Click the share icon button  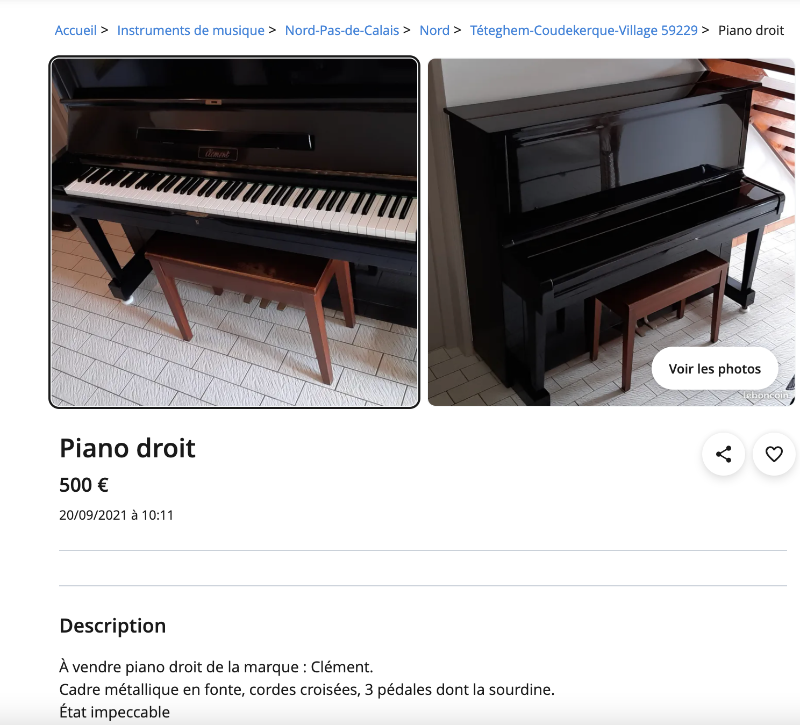723,454
